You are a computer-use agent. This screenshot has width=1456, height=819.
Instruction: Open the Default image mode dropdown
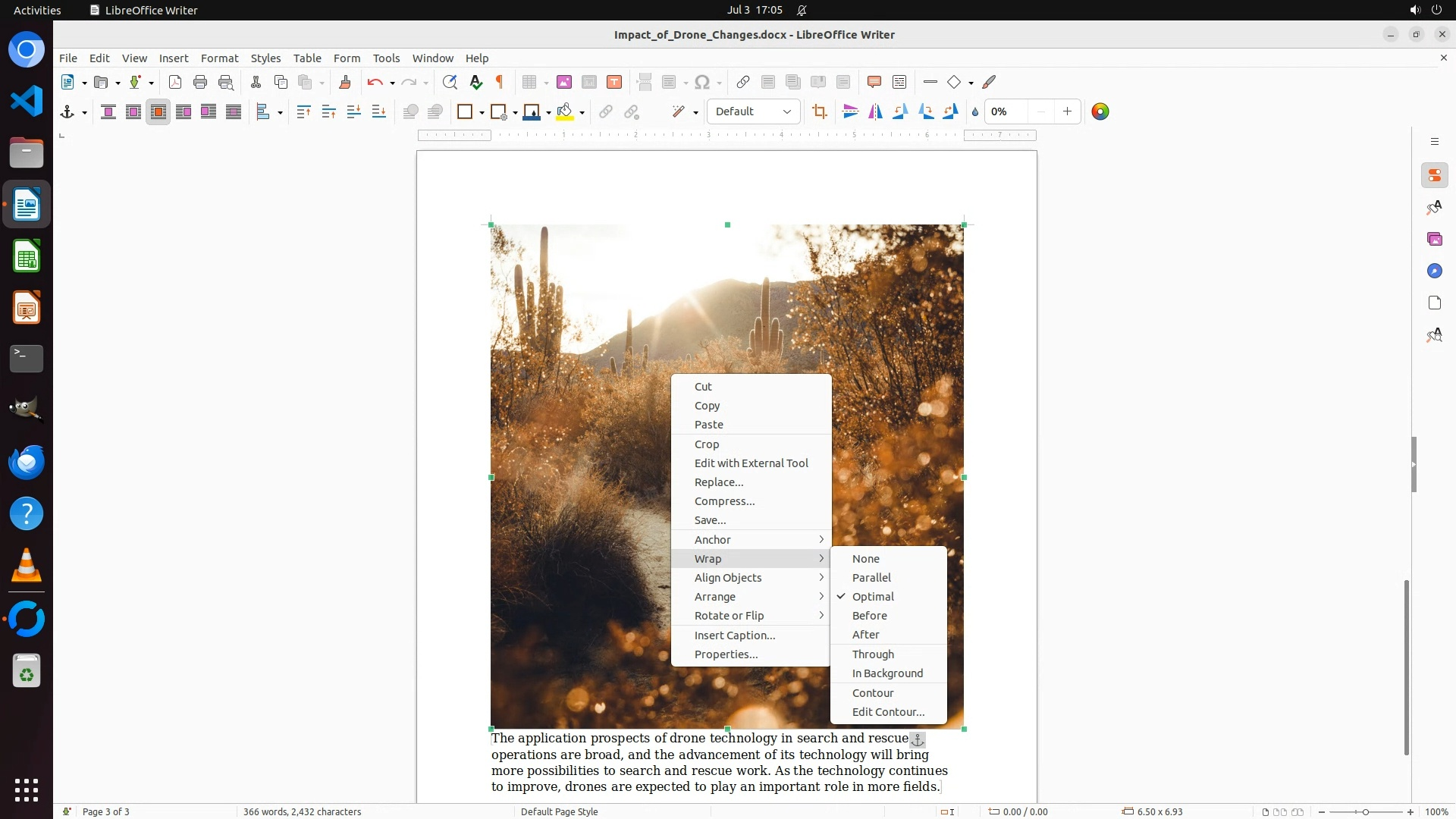pyautogui.click(x=753, y=111)
